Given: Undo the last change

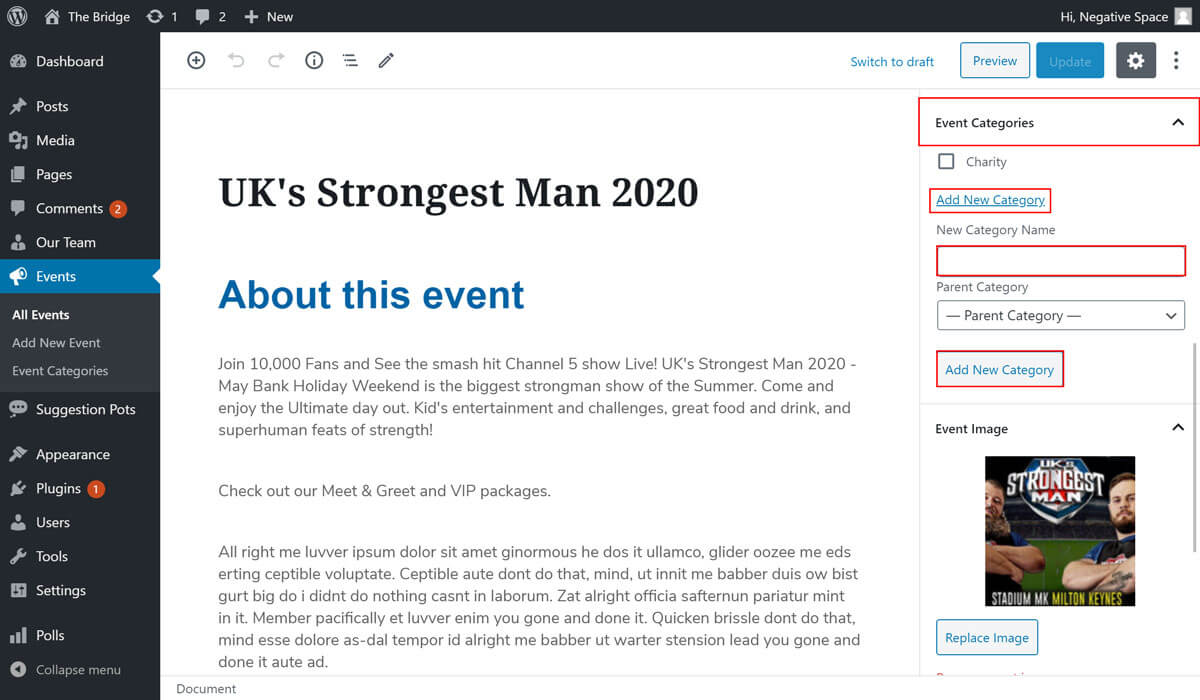Looking at the screenshot, I should [236, 60].
